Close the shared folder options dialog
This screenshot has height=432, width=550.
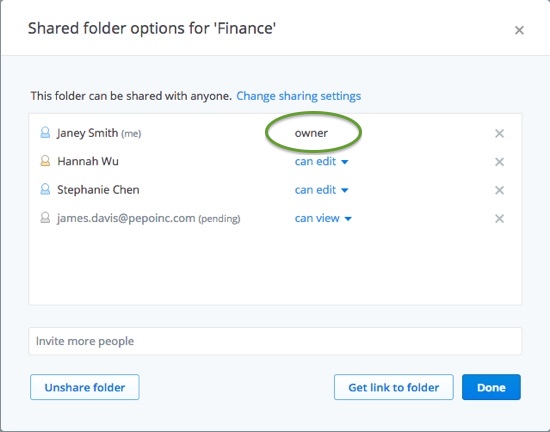[519, 31]
